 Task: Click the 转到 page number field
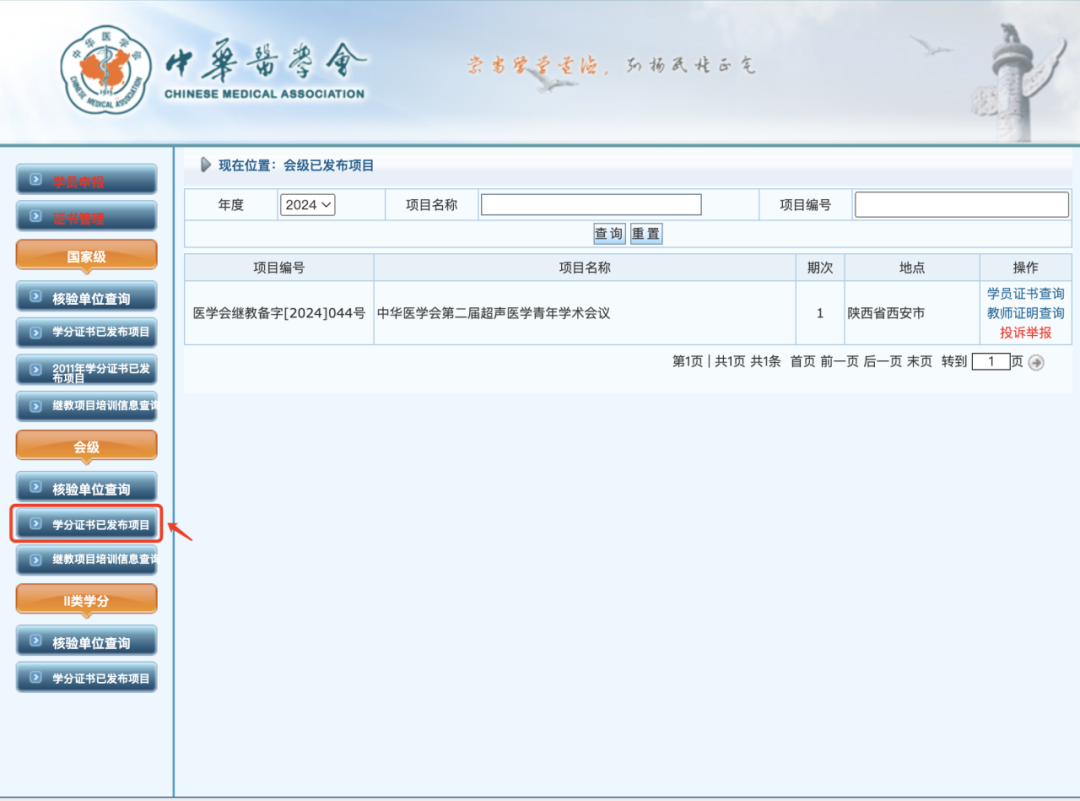(990, 362)
